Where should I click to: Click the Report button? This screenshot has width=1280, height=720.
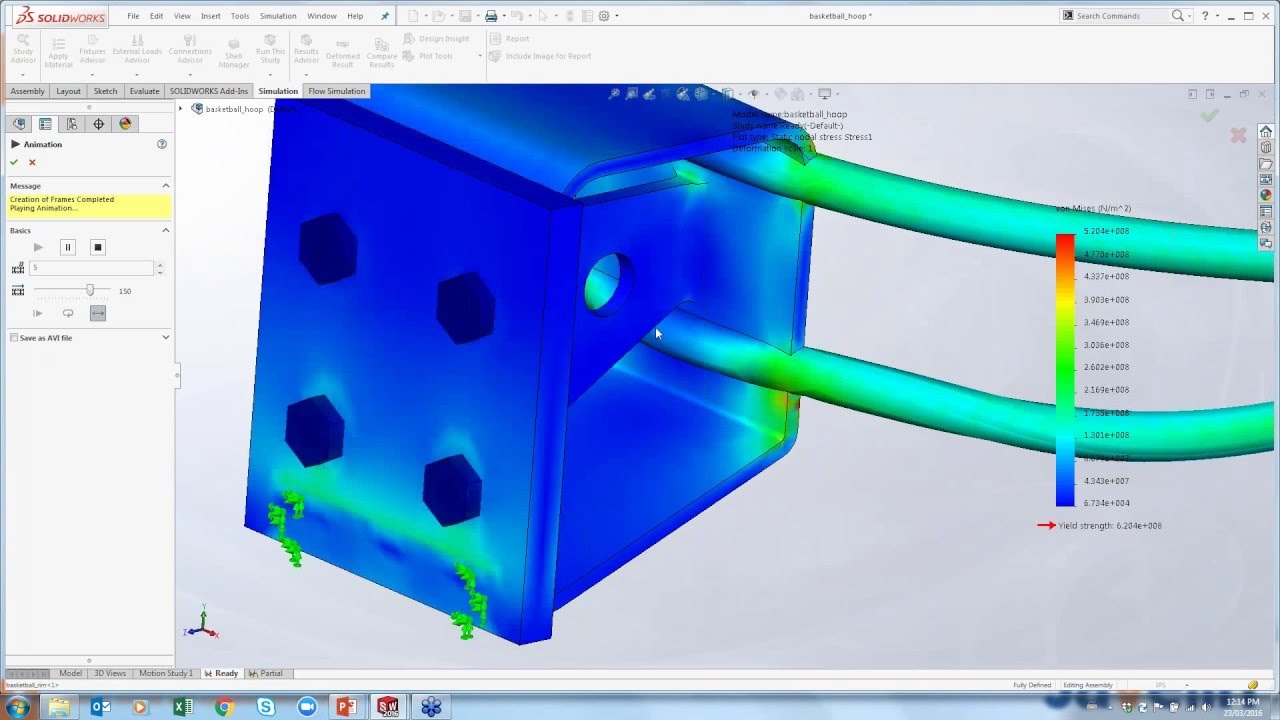point(510,39)
